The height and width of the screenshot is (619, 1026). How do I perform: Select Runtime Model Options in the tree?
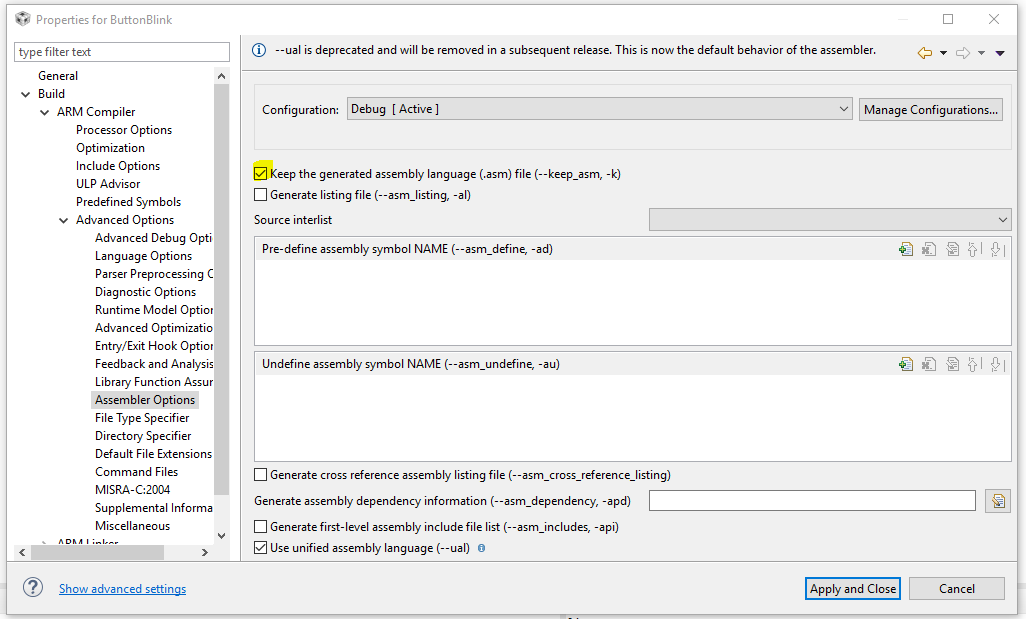point(153,310)
